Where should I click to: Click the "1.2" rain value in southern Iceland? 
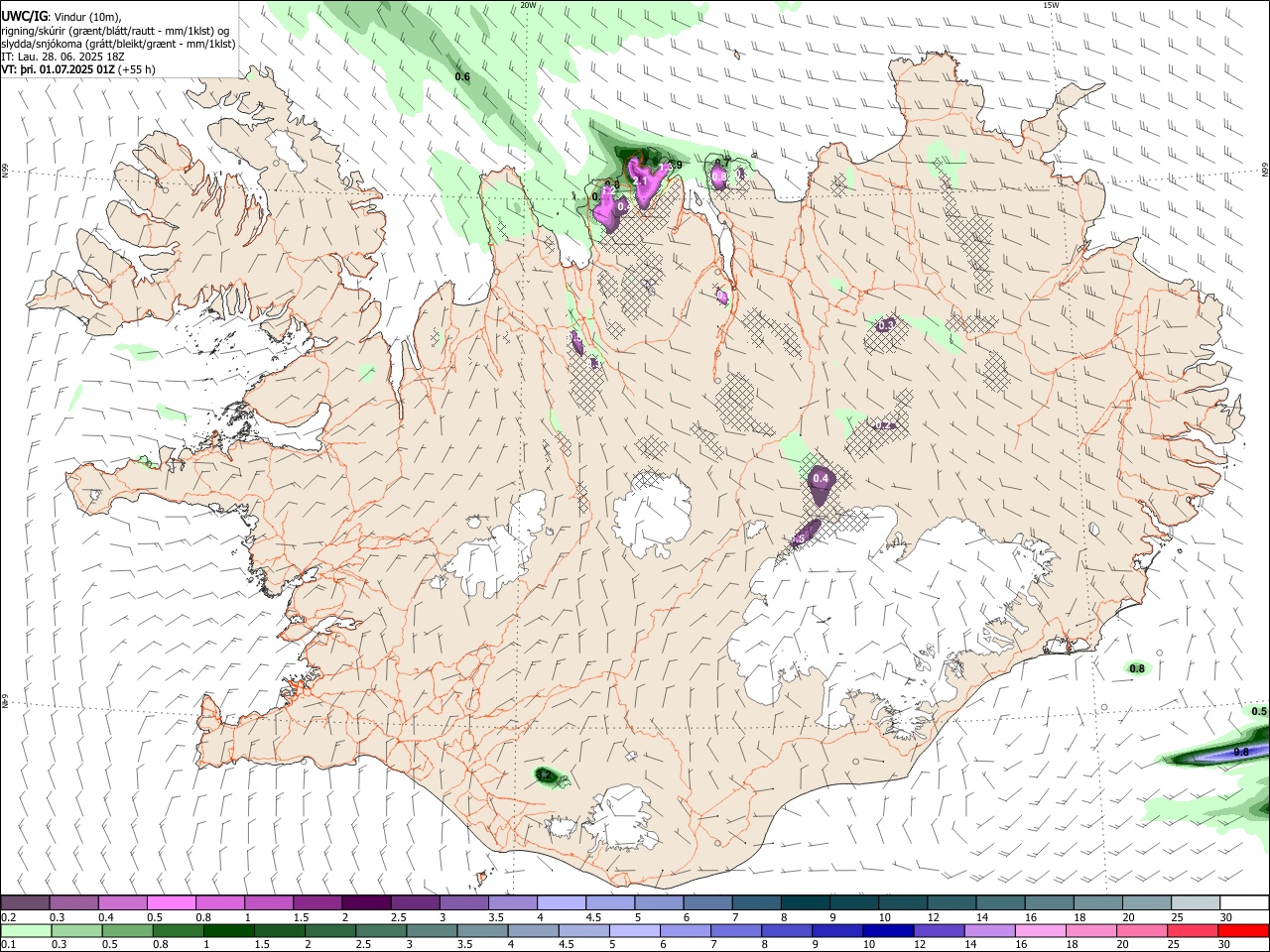pos(544,774)
